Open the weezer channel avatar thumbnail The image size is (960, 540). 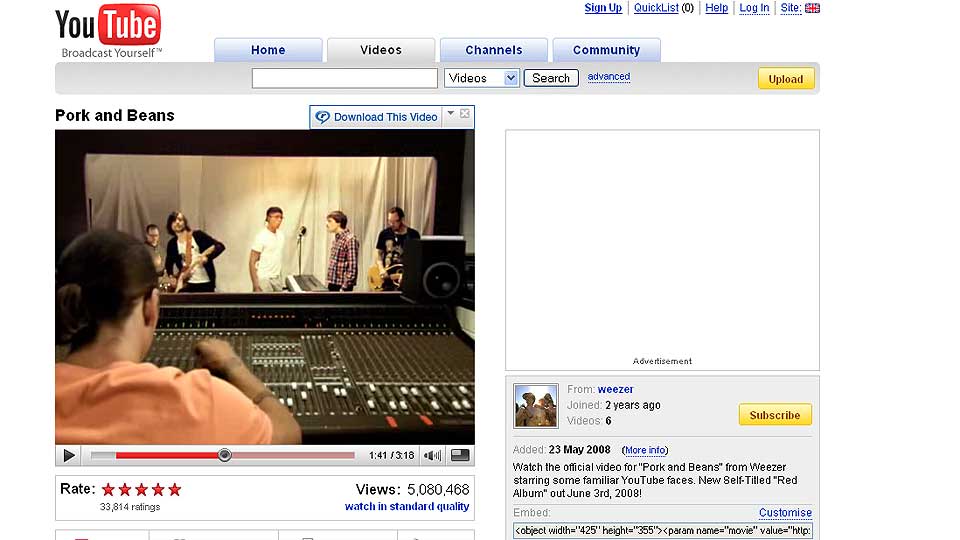click(x=536, y=406)
